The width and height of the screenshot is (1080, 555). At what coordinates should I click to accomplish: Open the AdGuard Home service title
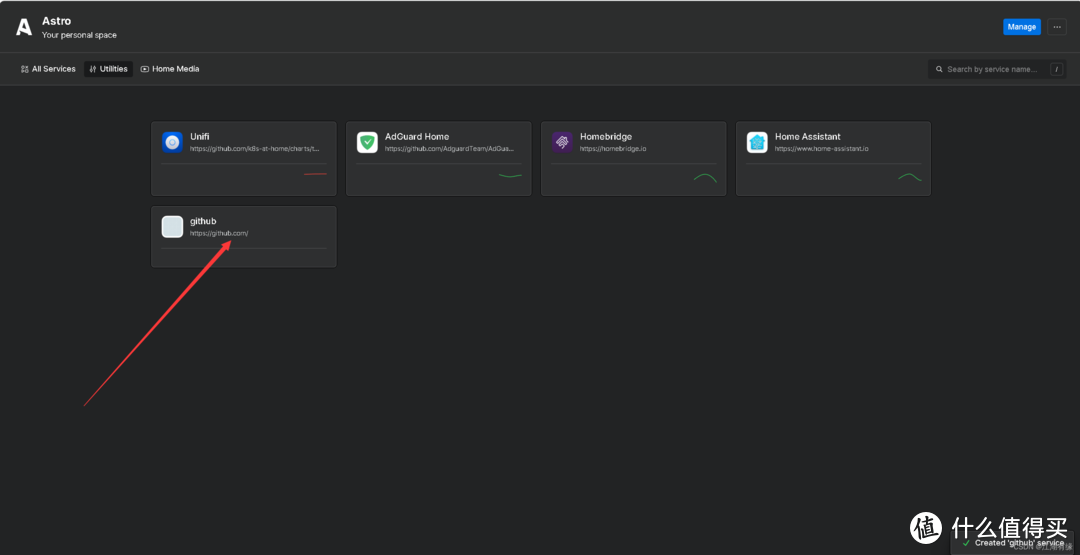(x=417, y=136)
